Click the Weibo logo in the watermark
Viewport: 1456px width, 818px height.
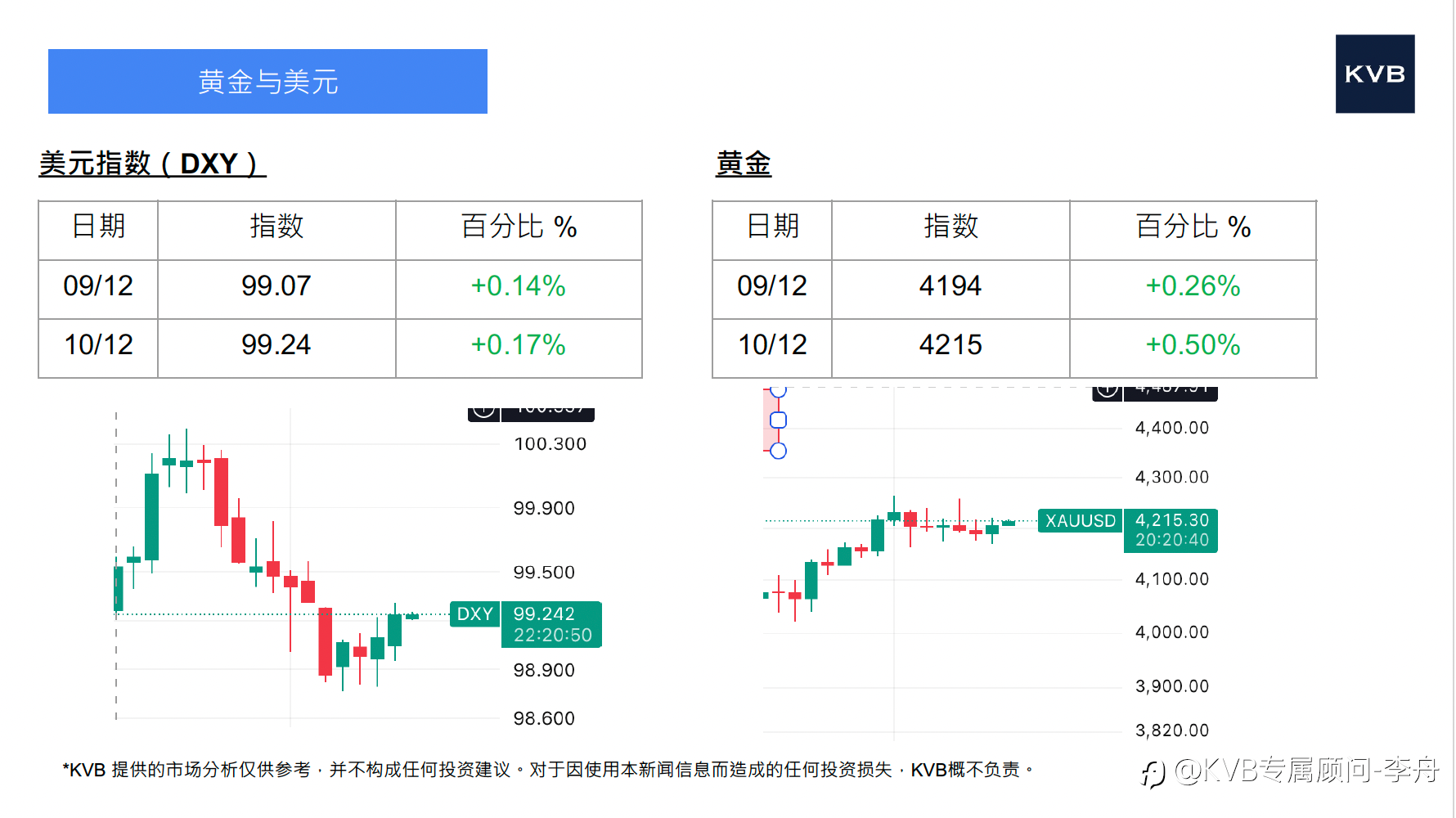[1153, 772]
